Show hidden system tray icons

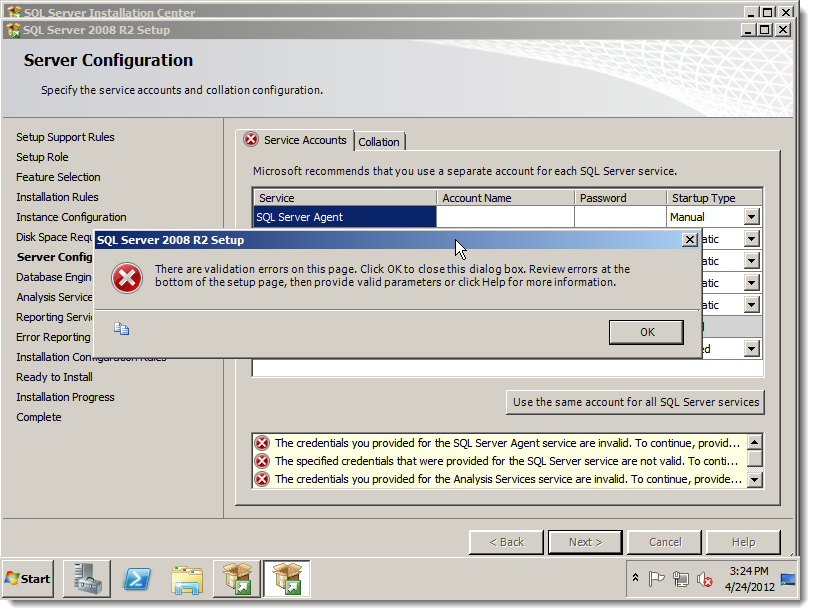coord(635,578)
